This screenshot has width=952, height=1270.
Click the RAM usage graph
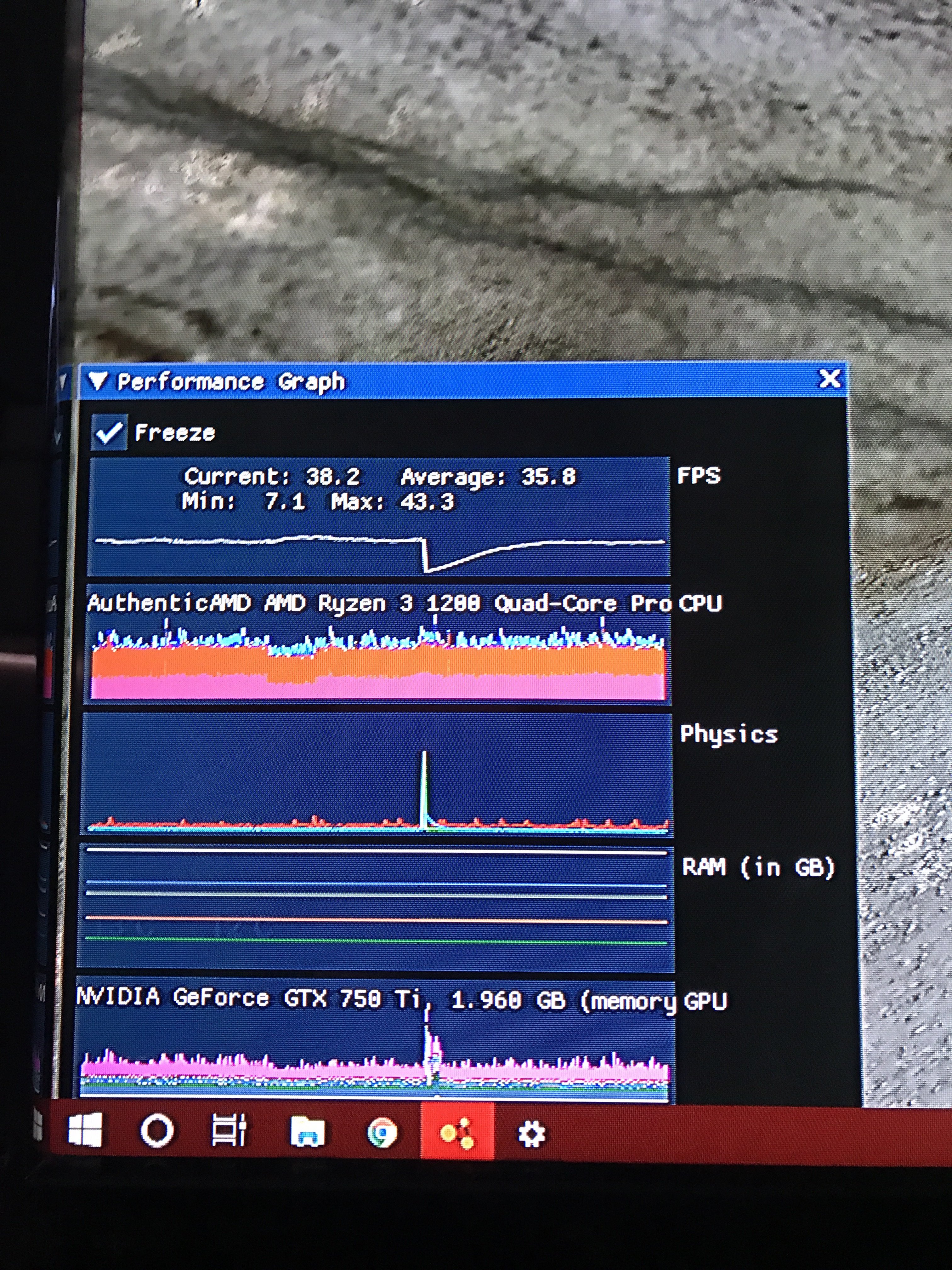point(377,908)
